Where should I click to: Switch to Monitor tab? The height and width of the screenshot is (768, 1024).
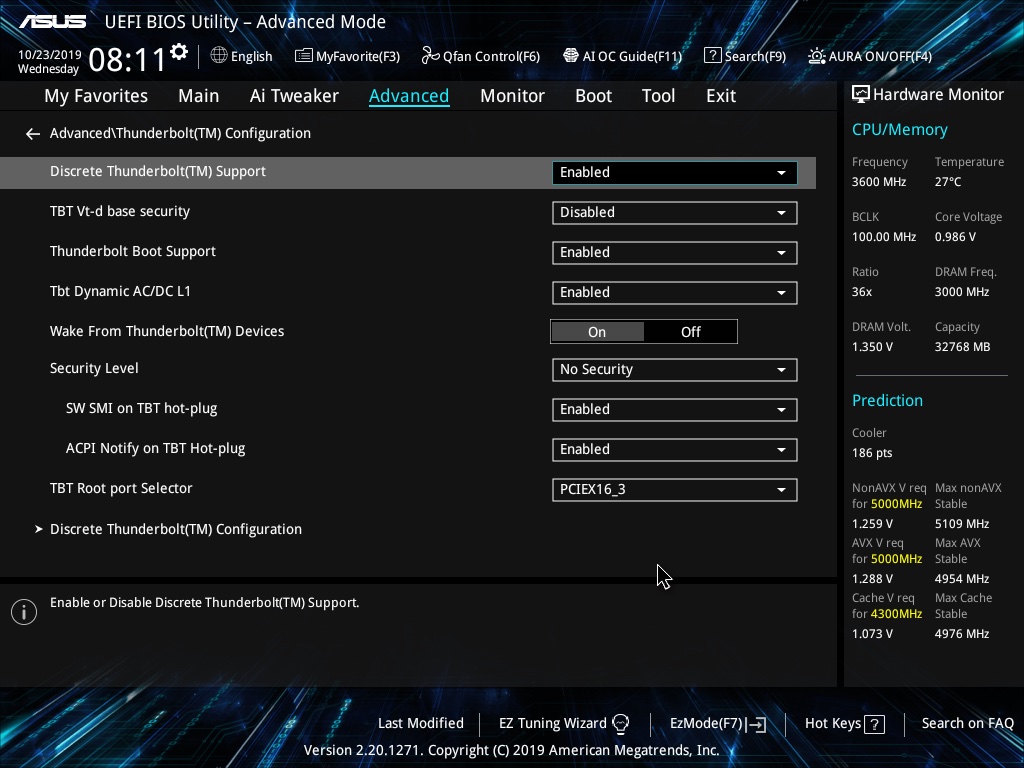[x=512, y=96]
